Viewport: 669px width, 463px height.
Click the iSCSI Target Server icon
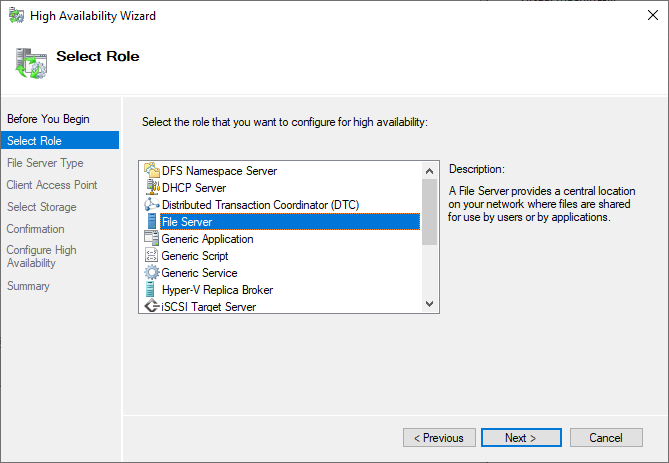pyautogui.click(x=152, y=307)
